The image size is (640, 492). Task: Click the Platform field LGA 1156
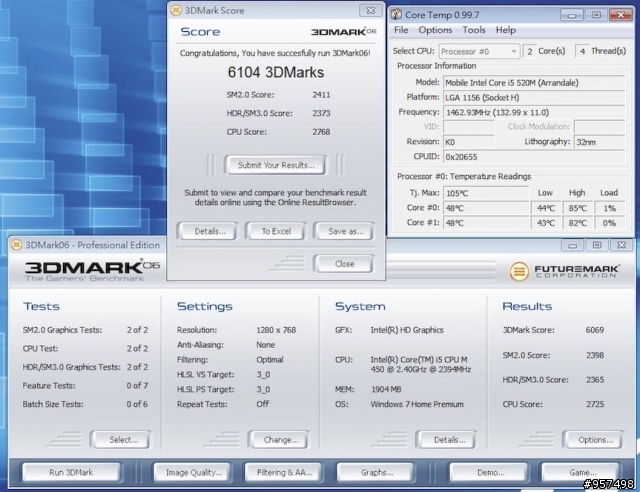[x=534, y=98]
